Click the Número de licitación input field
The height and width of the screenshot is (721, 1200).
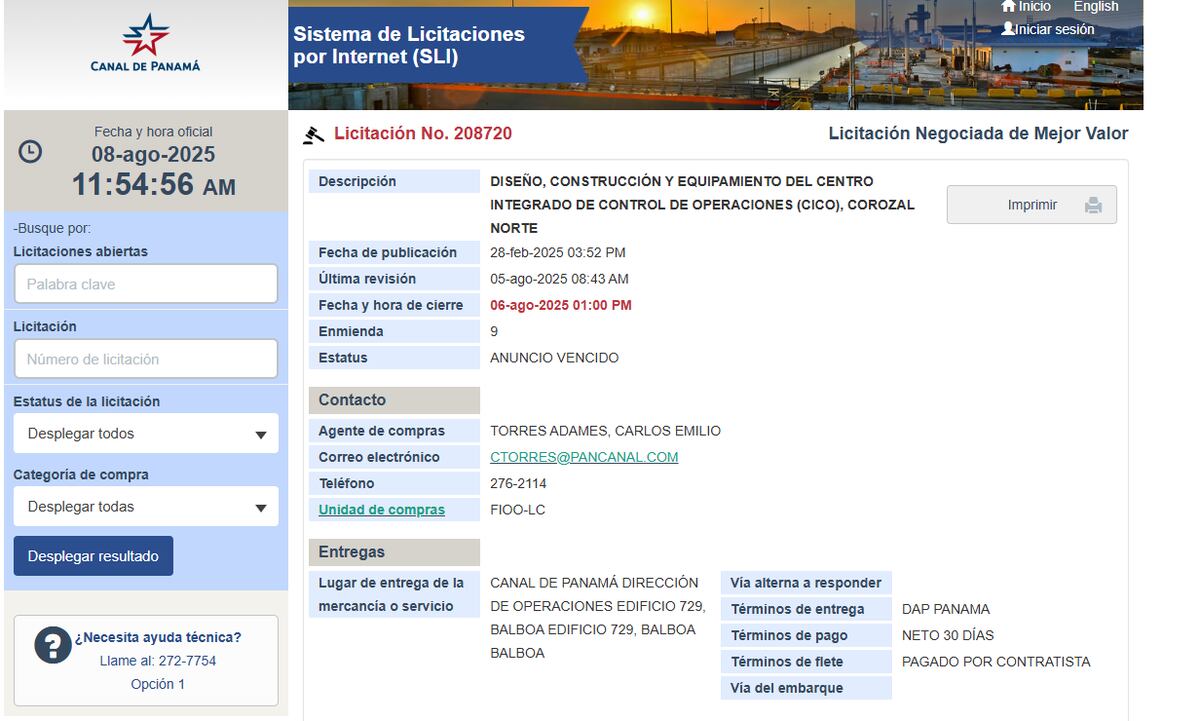[145, 359]
